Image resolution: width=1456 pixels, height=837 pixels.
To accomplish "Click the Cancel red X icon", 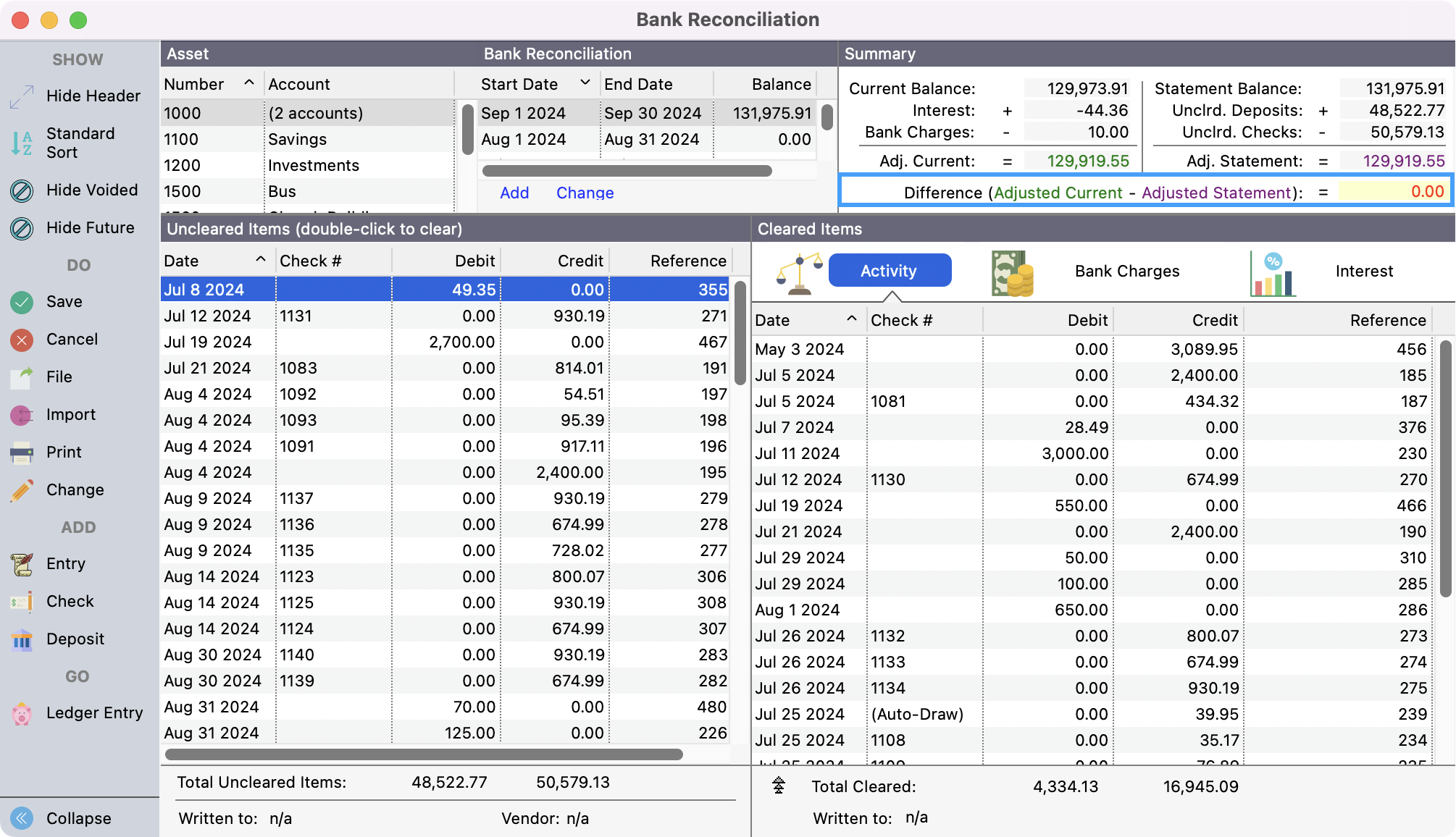I will (22, 340).
